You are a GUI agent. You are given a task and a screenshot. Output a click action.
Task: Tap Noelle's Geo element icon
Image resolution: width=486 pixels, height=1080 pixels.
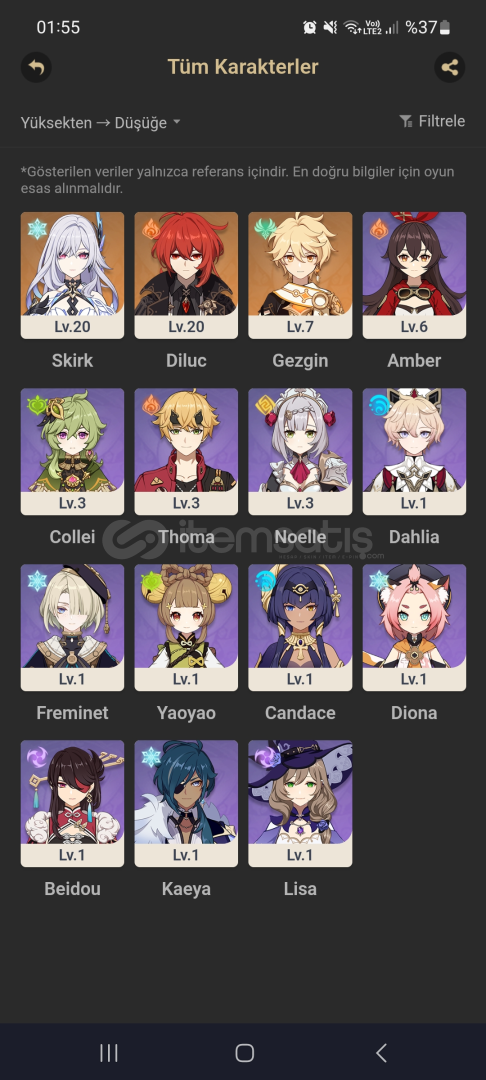tap(265, 405)
